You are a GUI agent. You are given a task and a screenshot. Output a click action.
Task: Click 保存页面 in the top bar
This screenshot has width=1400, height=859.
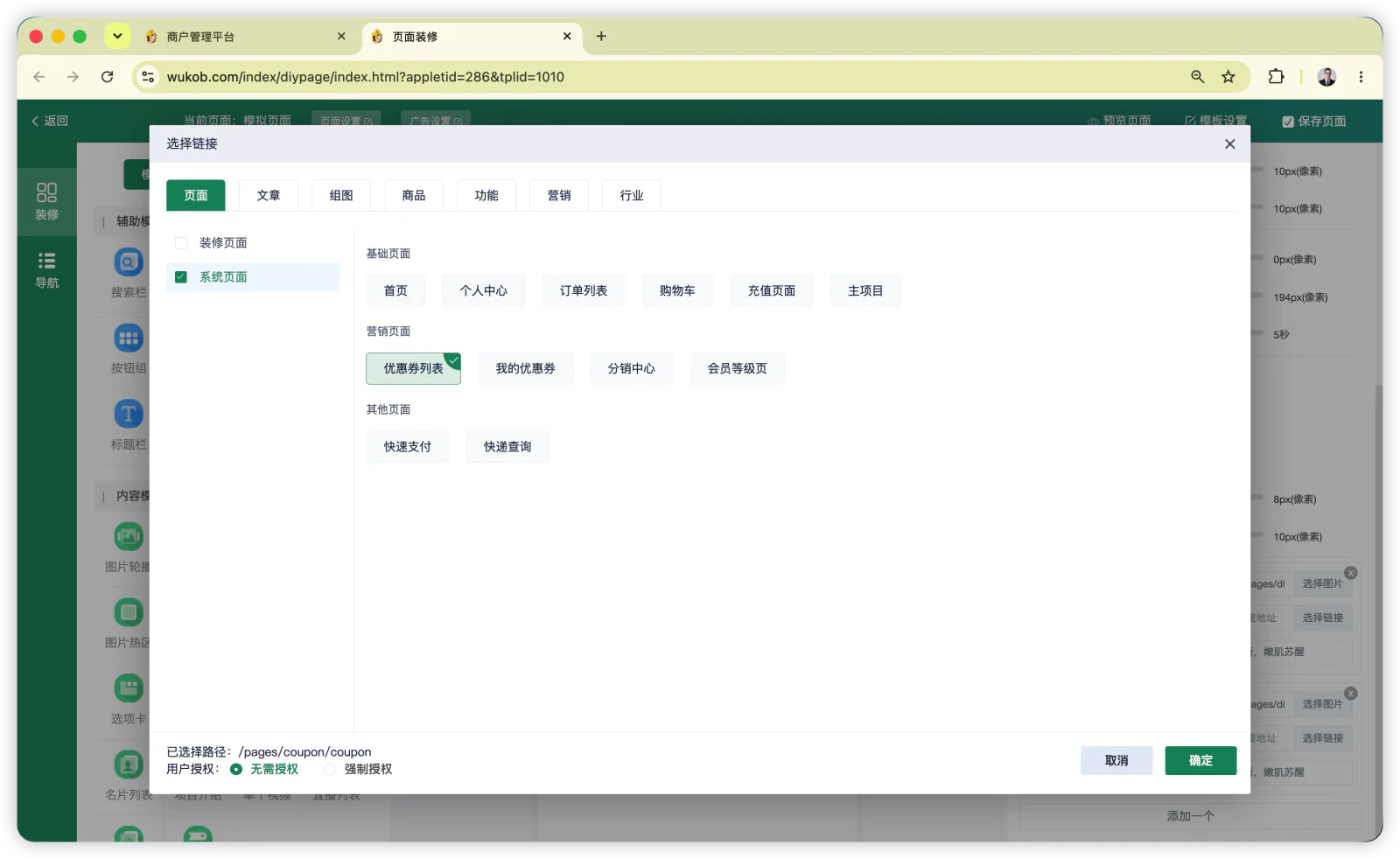1314,122
